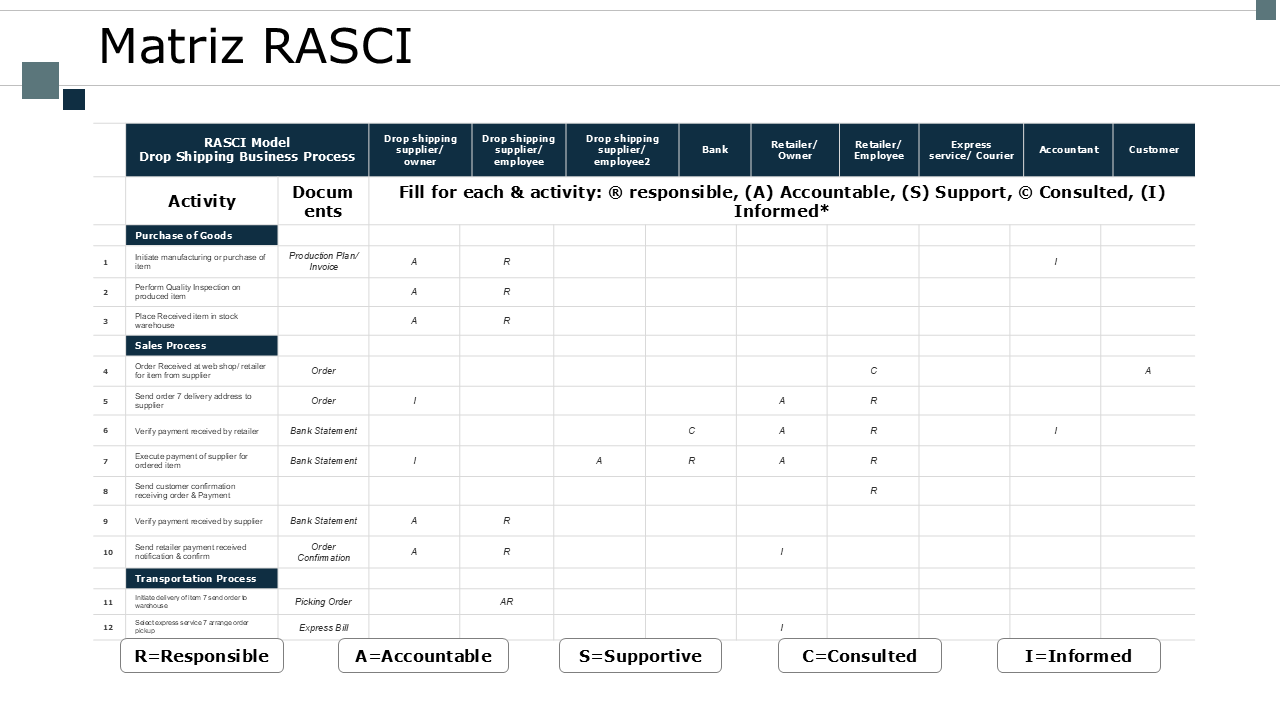Select the "Customer" column header
Screen dimensions: 1280x720
pos(1154,150)
